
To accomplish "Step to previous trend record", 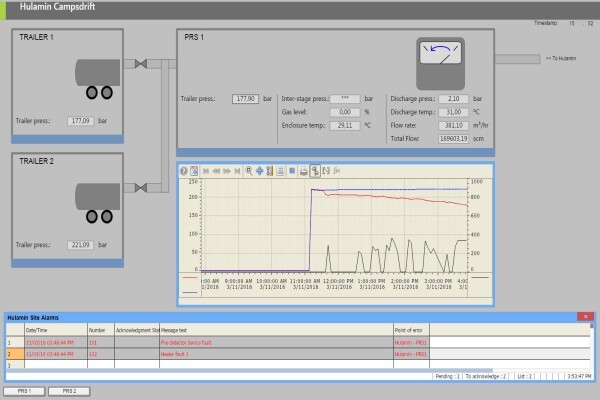I will coord(217,171).
